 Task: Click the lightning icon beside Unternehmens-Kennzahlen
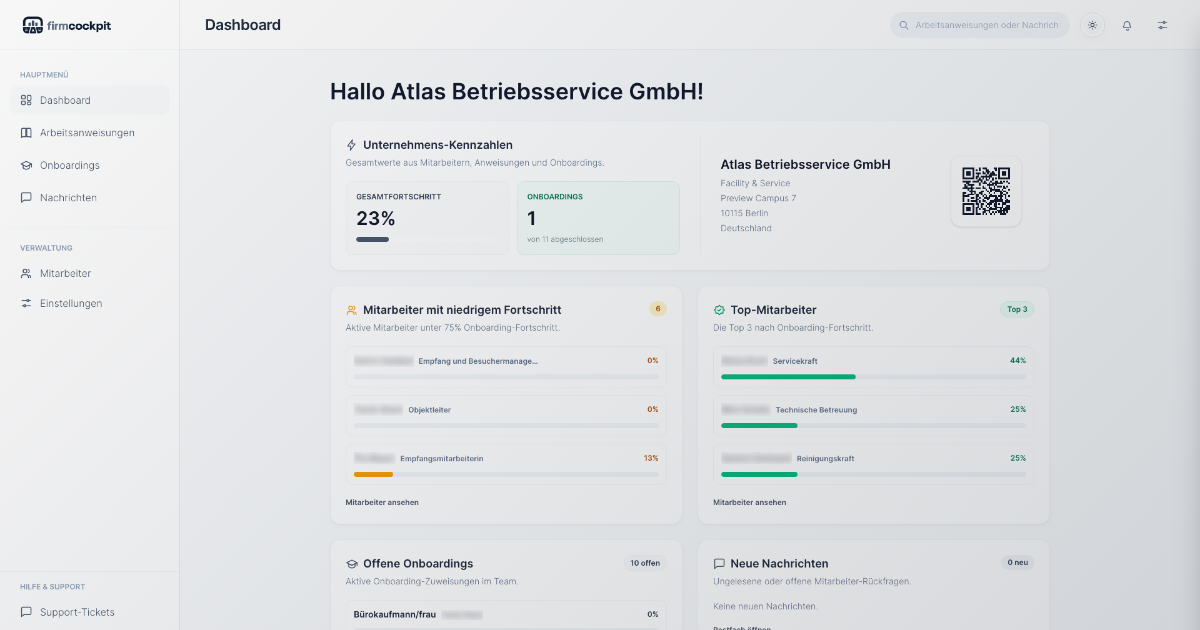[x=351, y=145]
